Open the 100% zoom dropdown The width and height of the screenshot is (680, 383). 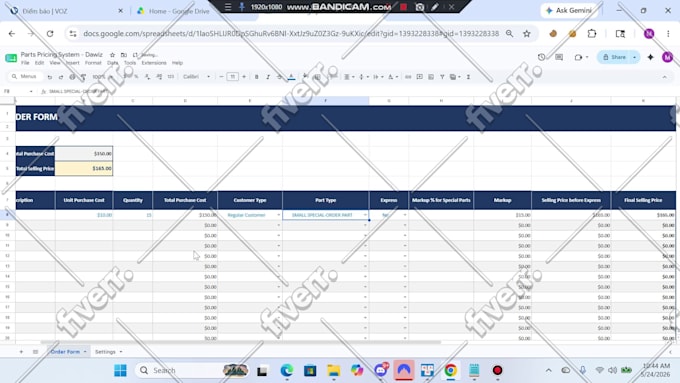102,77
